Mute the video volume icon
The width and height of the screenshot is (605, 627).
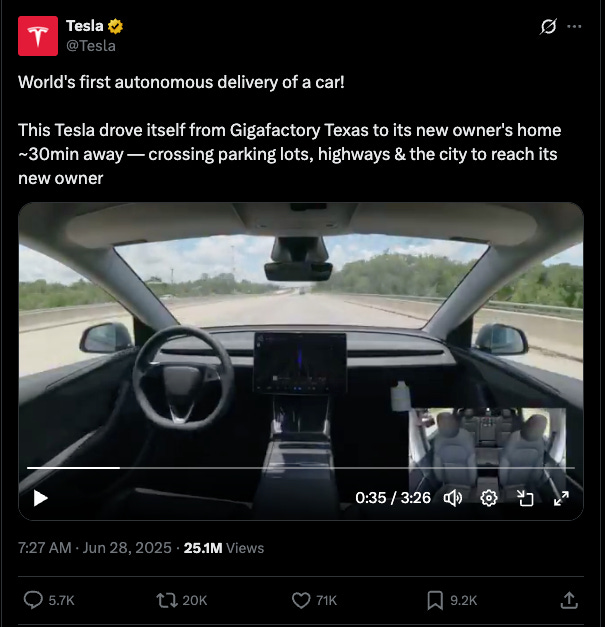(x=453, y=498)
